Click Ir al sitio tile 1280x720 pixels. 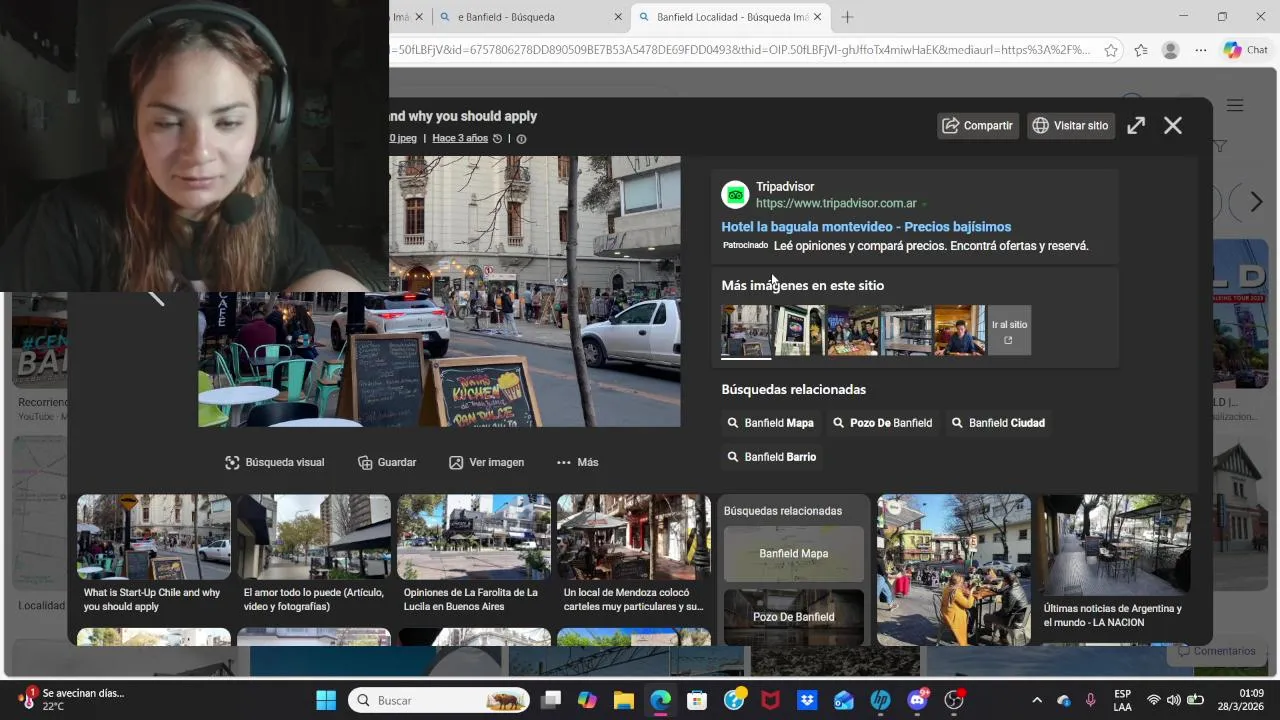point(1009,331)
